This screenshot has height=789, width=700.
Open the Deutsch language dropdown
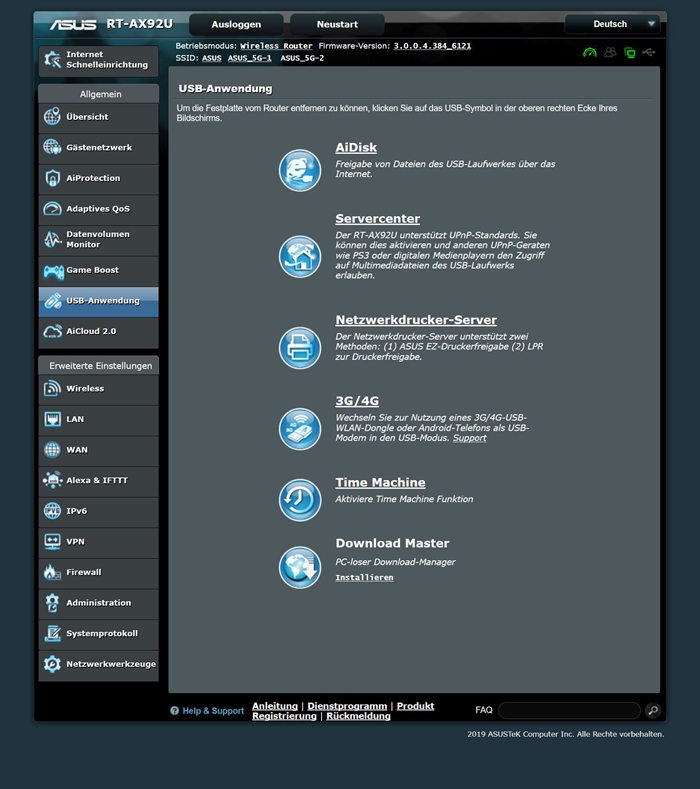(612, 24)
